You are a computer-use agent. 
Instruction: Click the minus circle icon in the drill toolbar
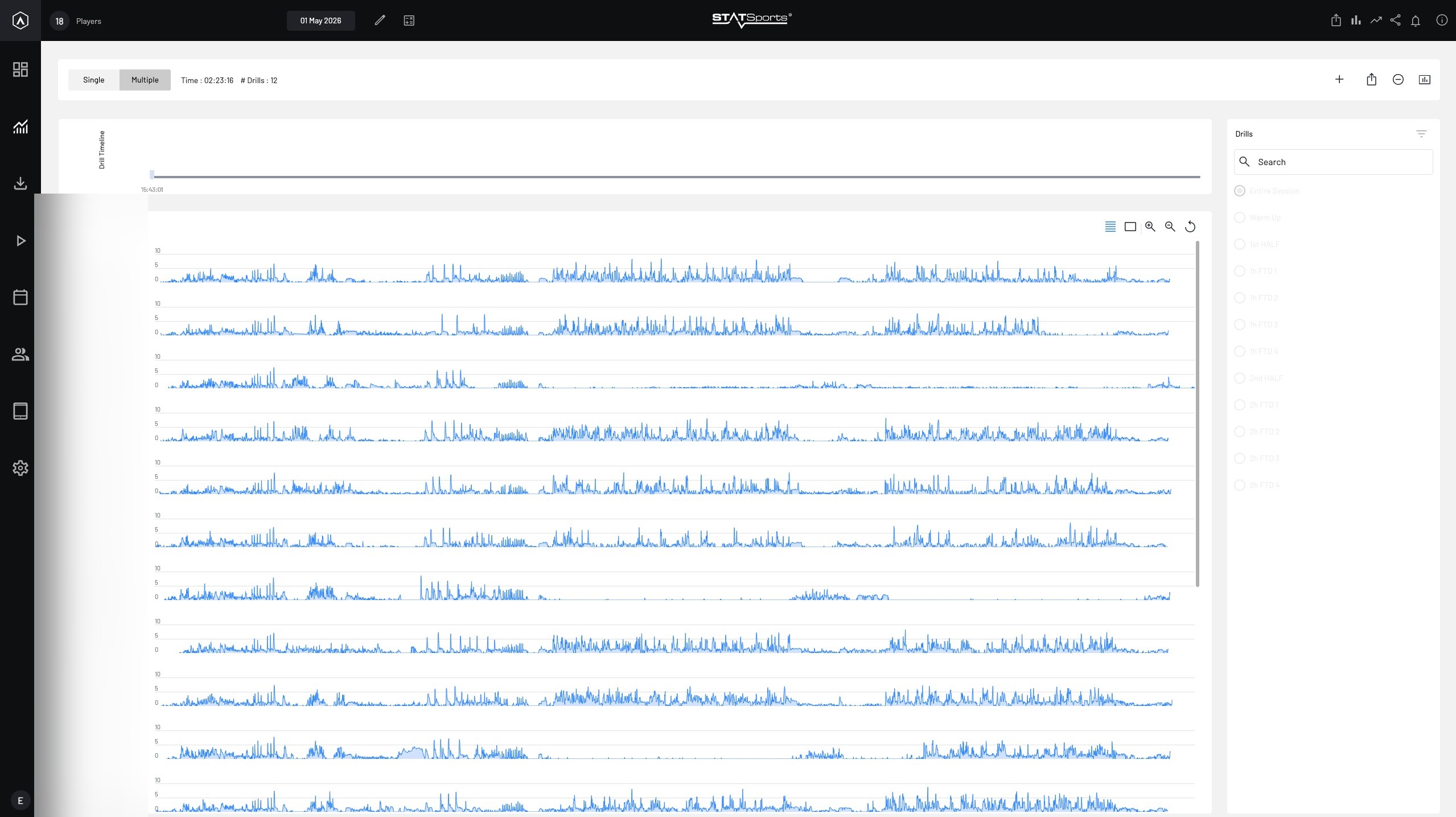1398,80
